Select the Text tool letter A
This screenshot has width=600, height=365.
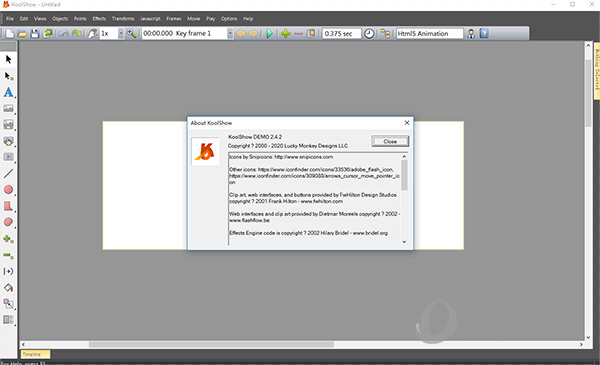8,92
